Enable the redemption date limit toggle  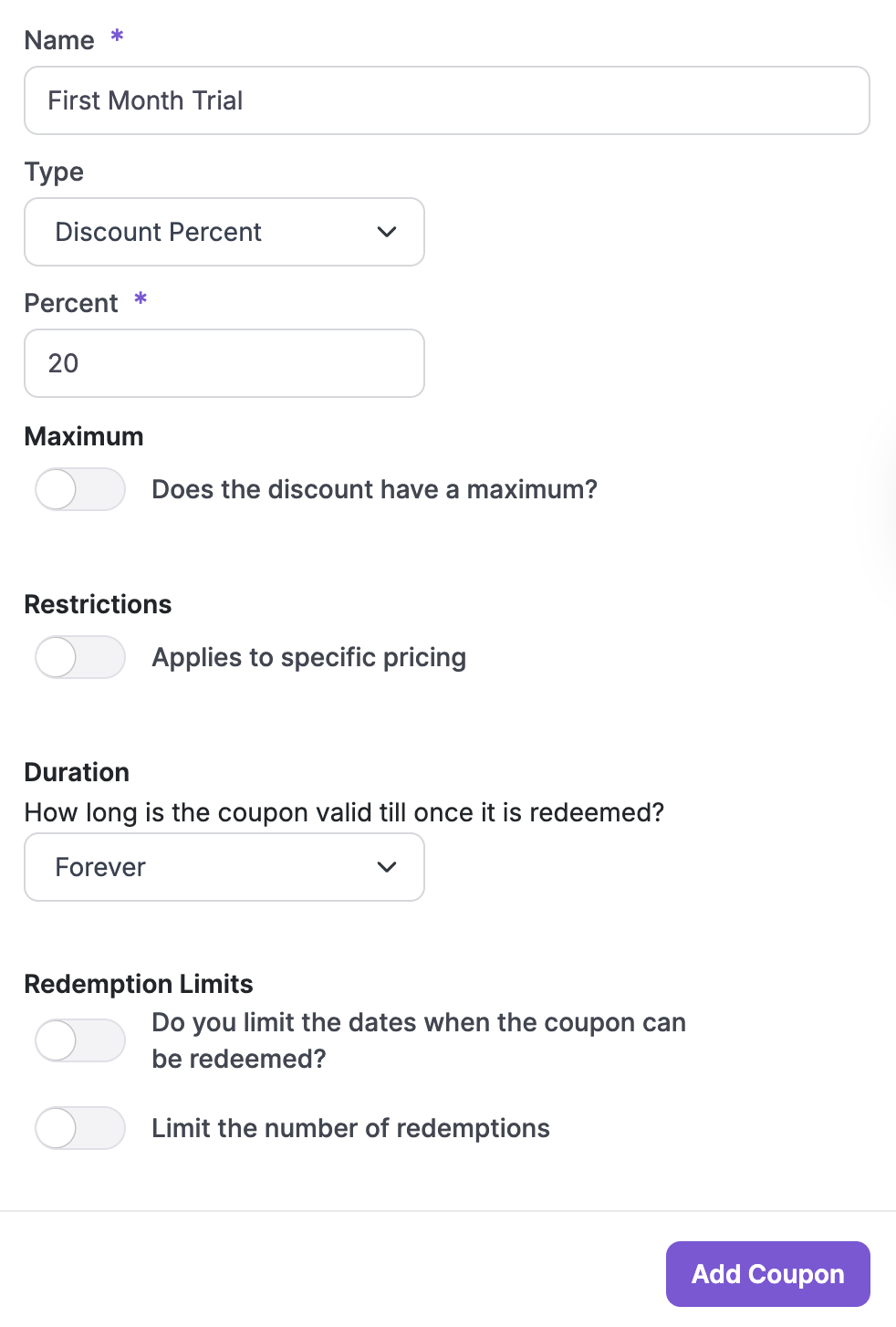pyautogui.click(x=80, y=1040)
